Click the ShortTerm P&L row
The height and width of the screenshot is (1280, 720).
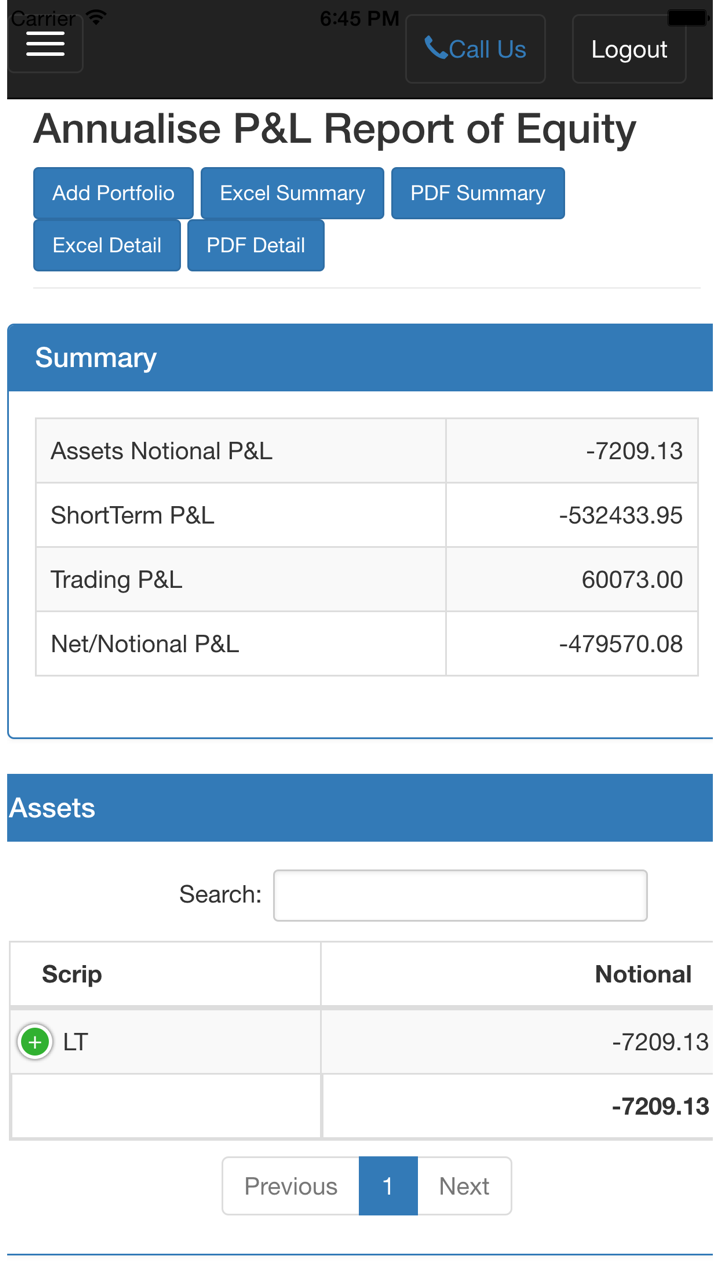pos(366,516)
